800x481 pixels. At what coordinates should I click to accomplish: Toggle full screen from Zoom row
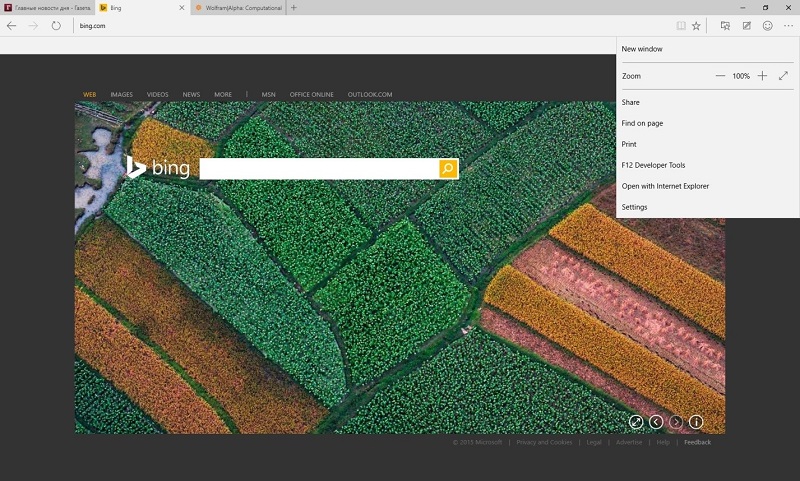(x=784, y=76)
